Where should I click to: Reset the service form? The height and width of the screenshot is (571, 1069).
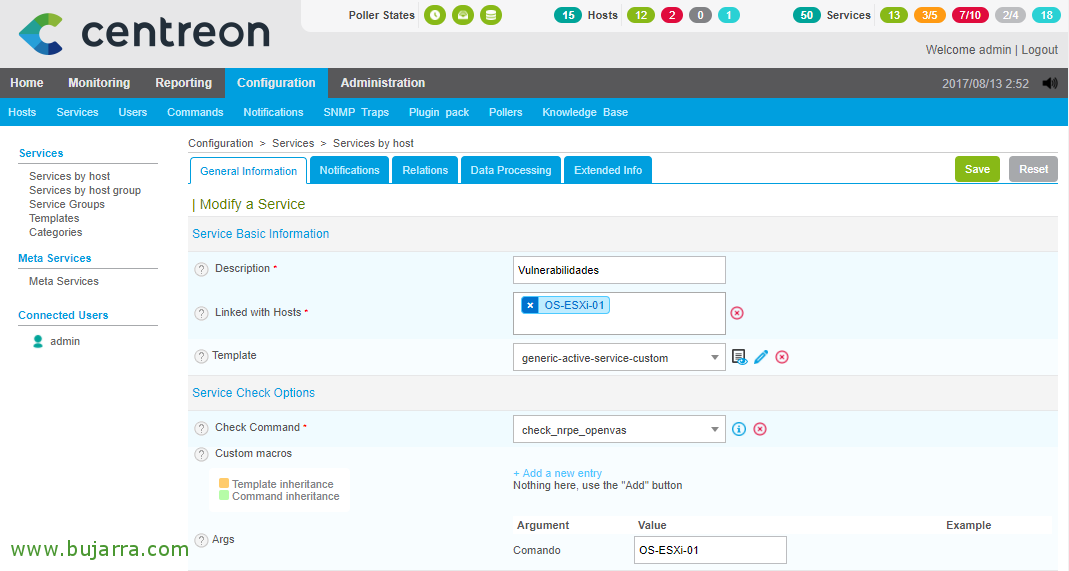pyautogui.click(x=1034, y=169)
